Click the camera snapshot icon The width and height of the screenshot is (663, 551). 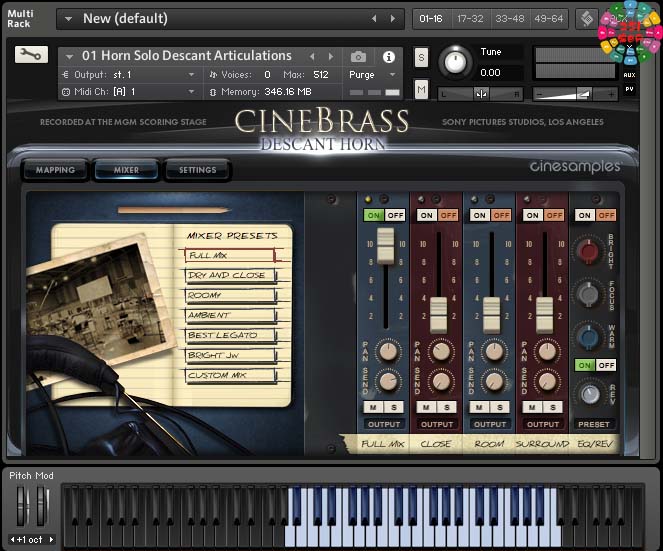click(358, 57)
